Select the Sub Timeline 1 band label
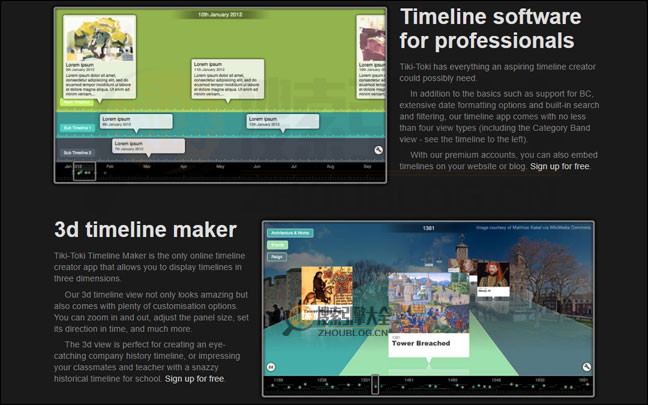 [x=77, y=128]
